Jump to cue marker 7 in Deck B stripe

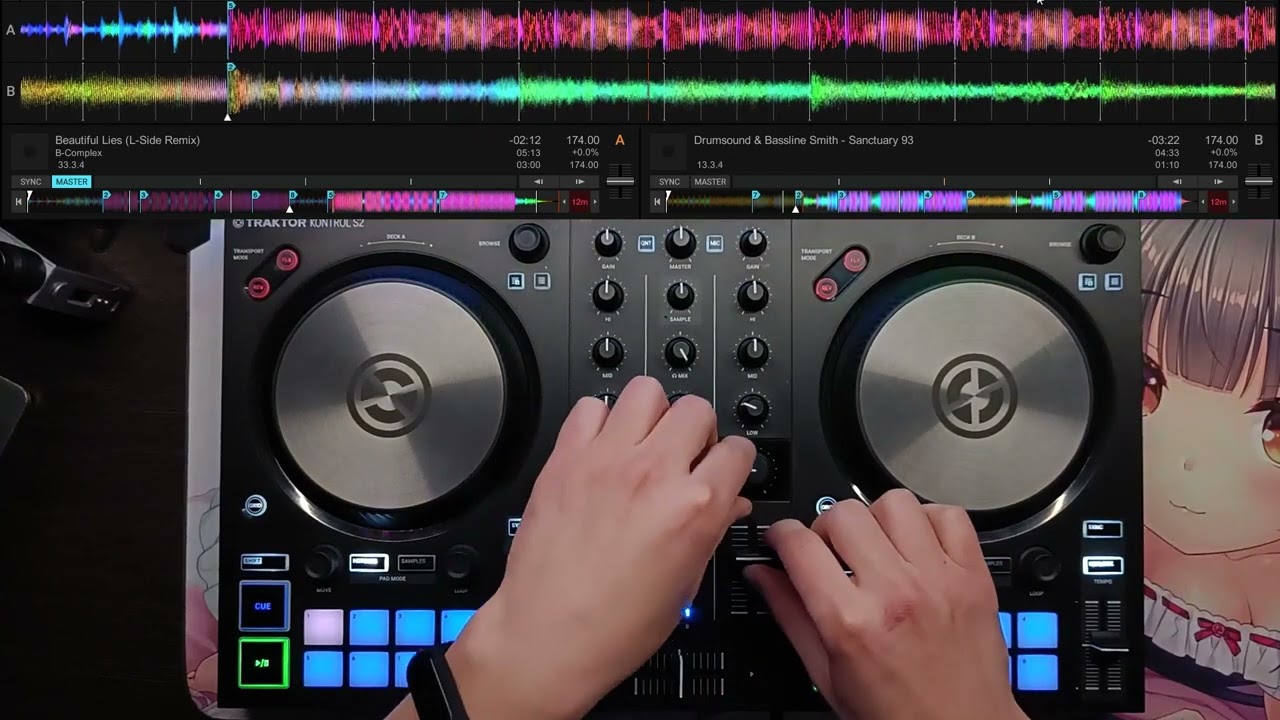click(x=756, y=195)
